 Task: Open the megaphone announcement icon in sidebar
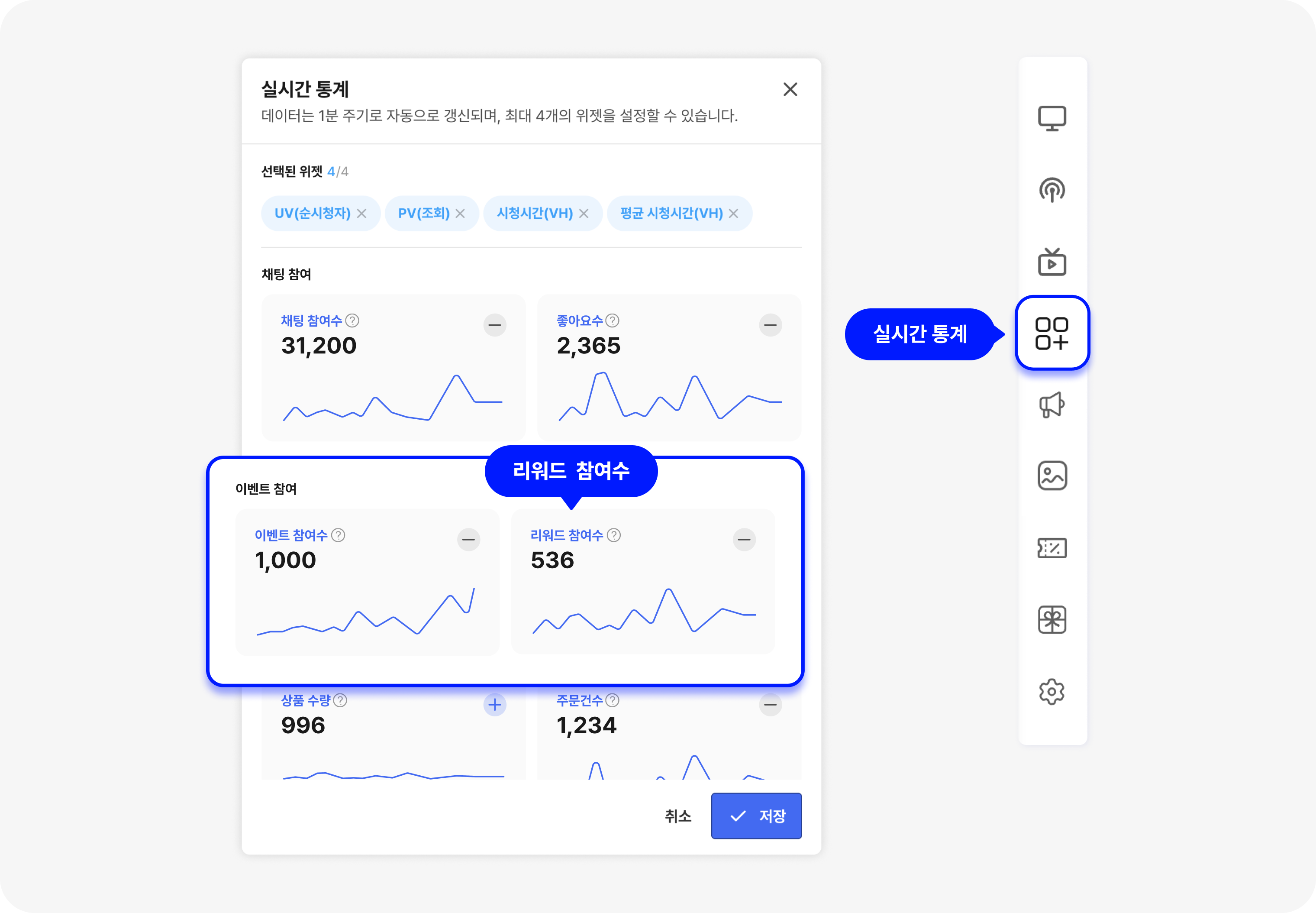1052,405
